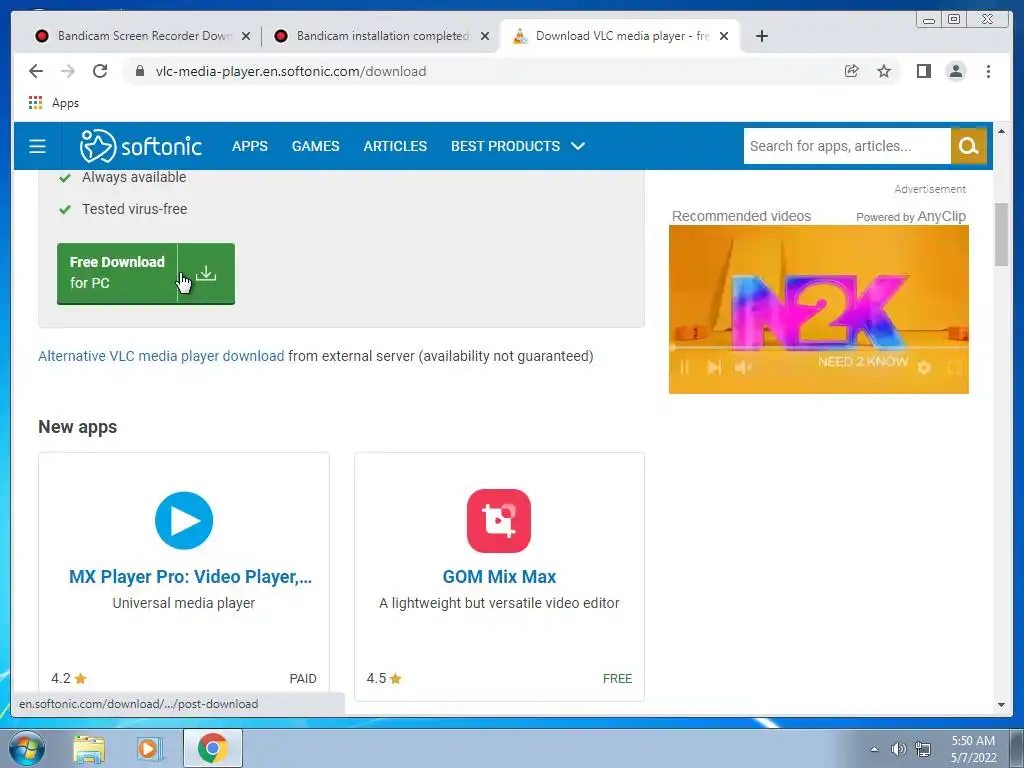Click the download arrow icon on green button
The image size is (1024, 768).
(x=206, y=273)
